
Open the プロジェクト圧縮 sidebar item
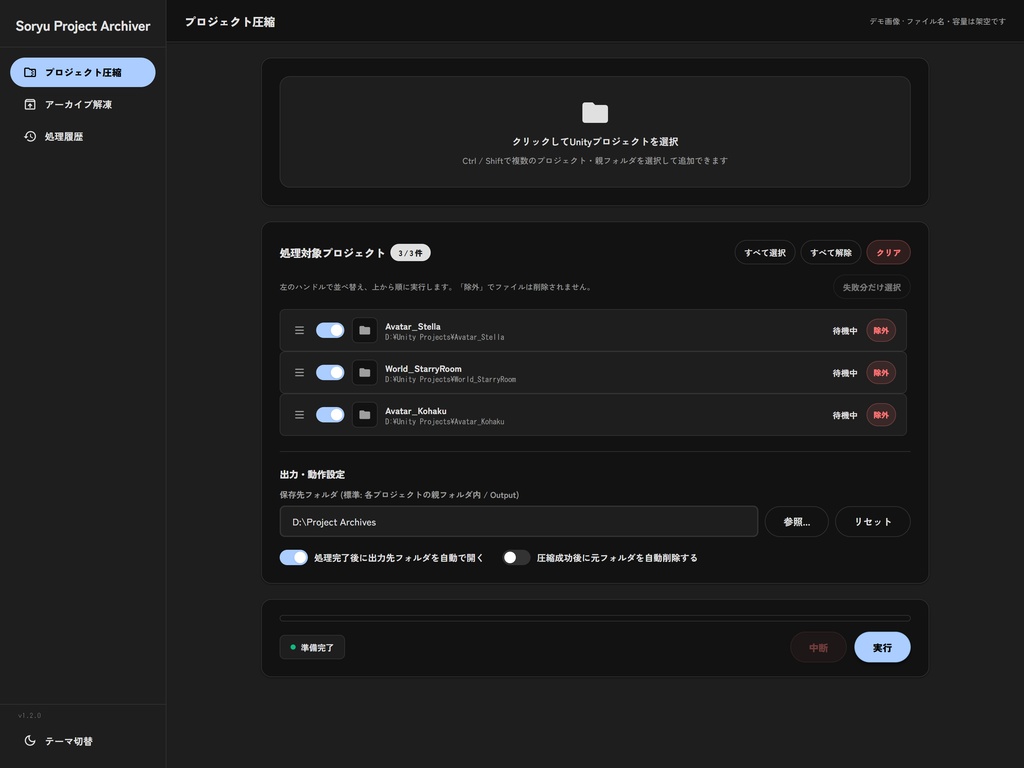click(x=83, y=72)
